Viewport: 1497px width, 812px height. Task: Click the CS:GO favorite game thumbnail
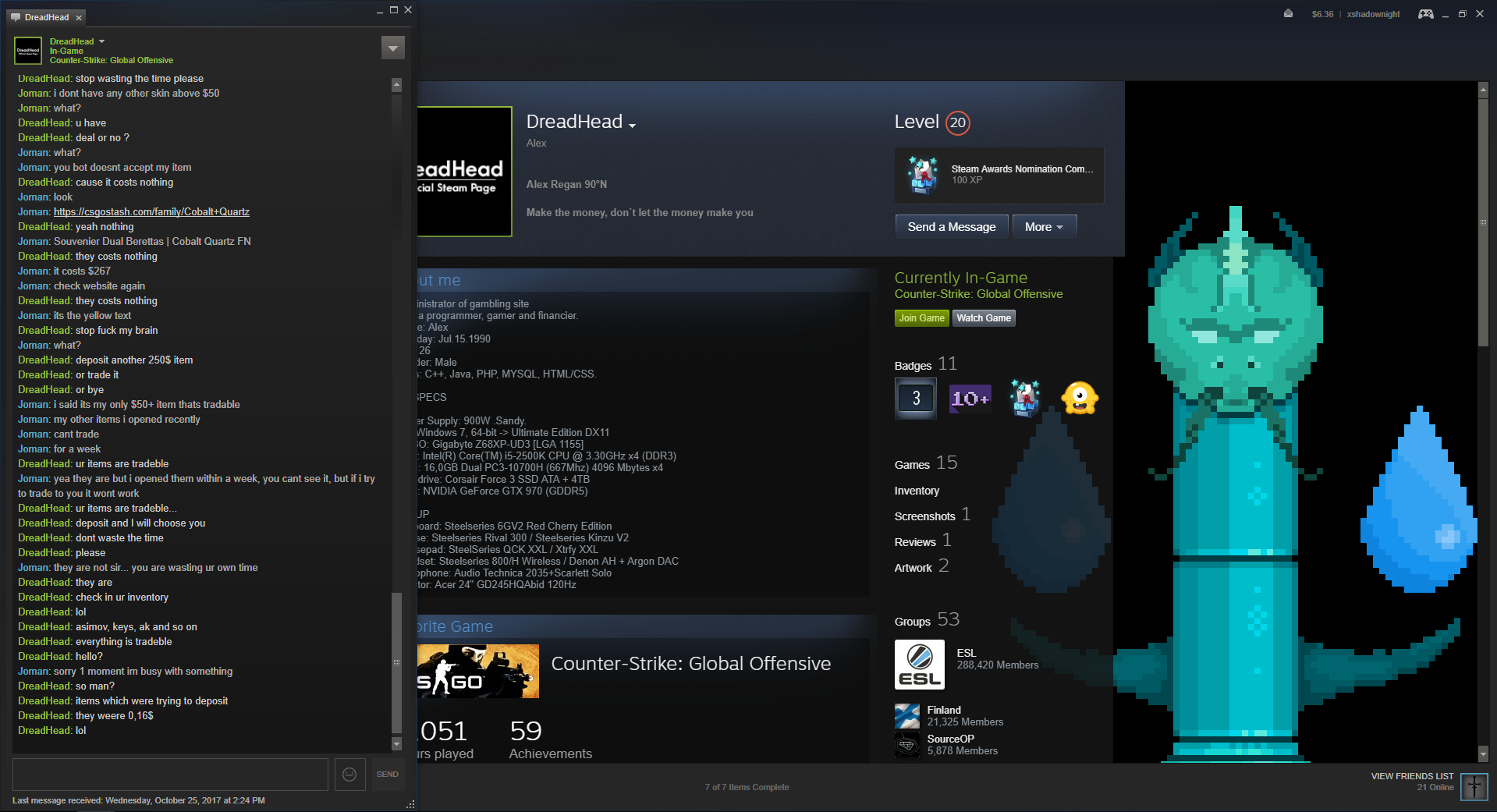[478, 671]
